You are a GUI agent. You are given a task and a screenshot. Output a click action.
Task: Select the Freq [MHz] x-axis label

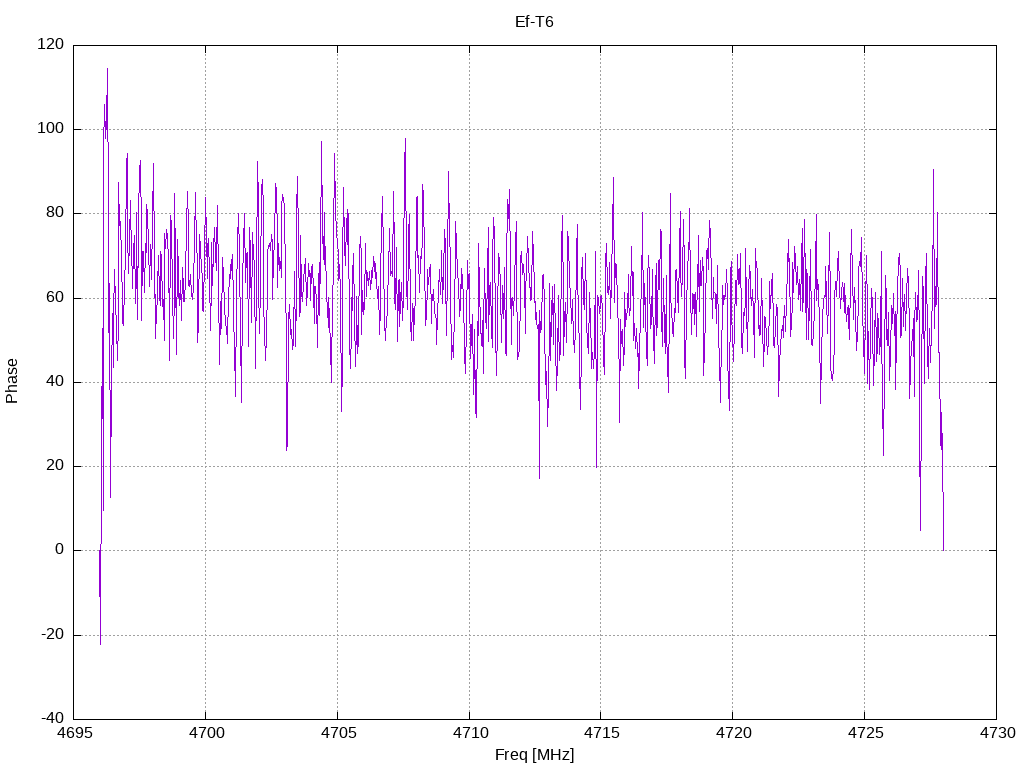[534, 755]
